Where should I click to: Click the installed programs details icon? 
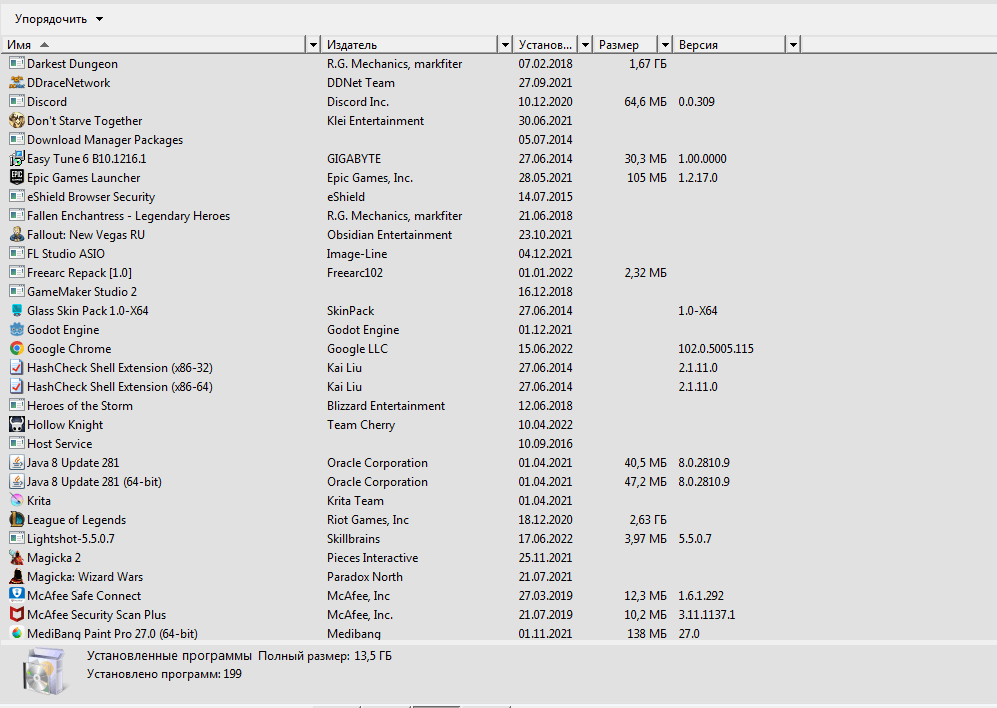(45, 671)
